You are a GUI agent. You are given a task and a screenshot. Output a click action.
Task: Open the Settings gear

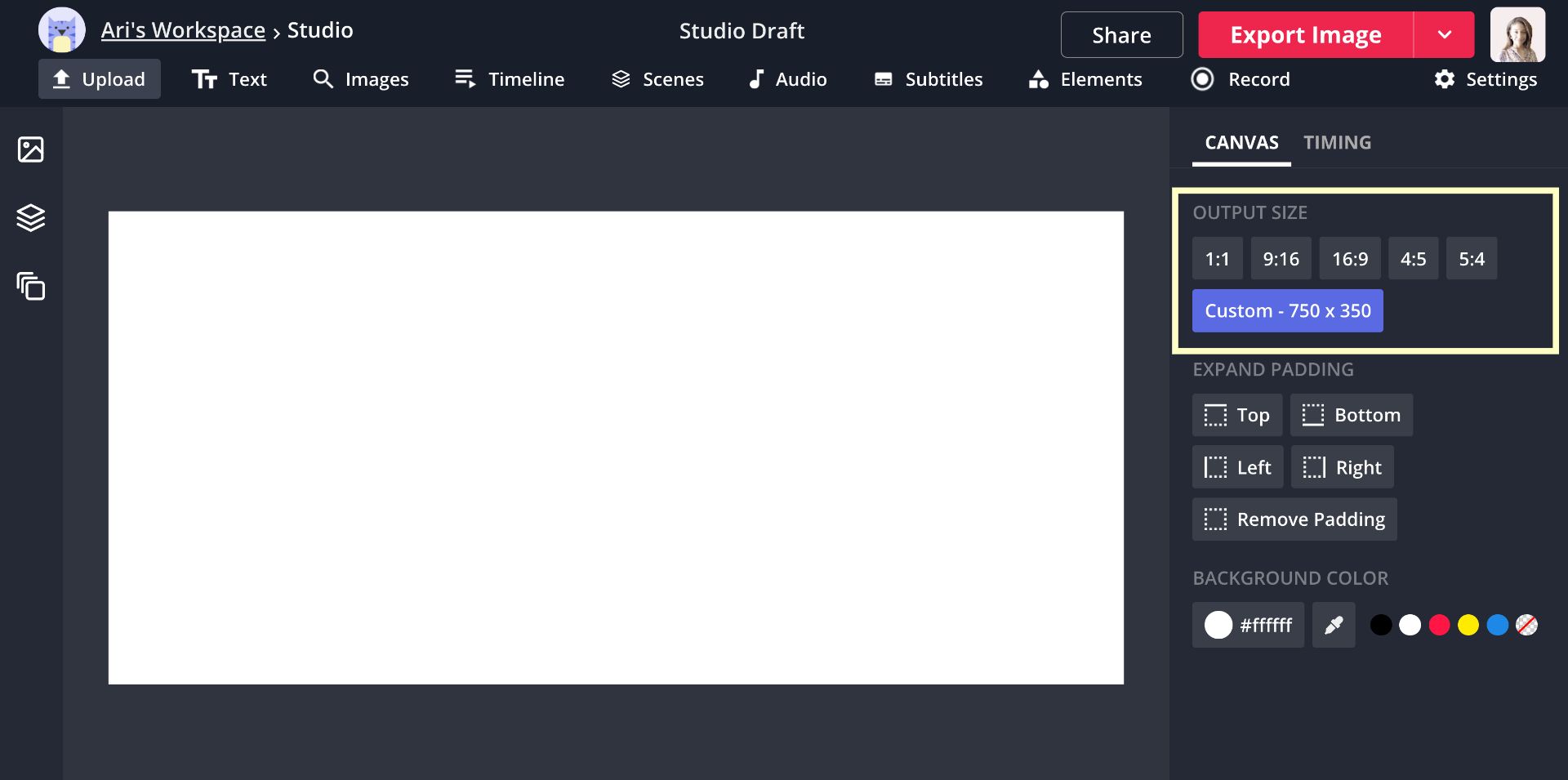(x=1486, y=79)
